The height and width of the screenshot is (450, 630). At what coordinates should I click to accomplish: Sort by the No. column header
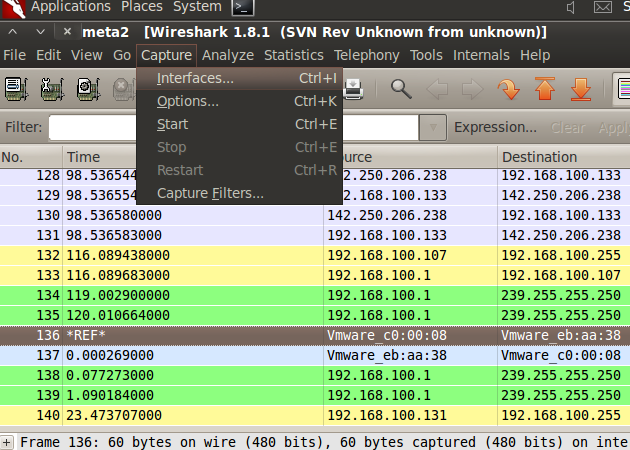point(31,157)
